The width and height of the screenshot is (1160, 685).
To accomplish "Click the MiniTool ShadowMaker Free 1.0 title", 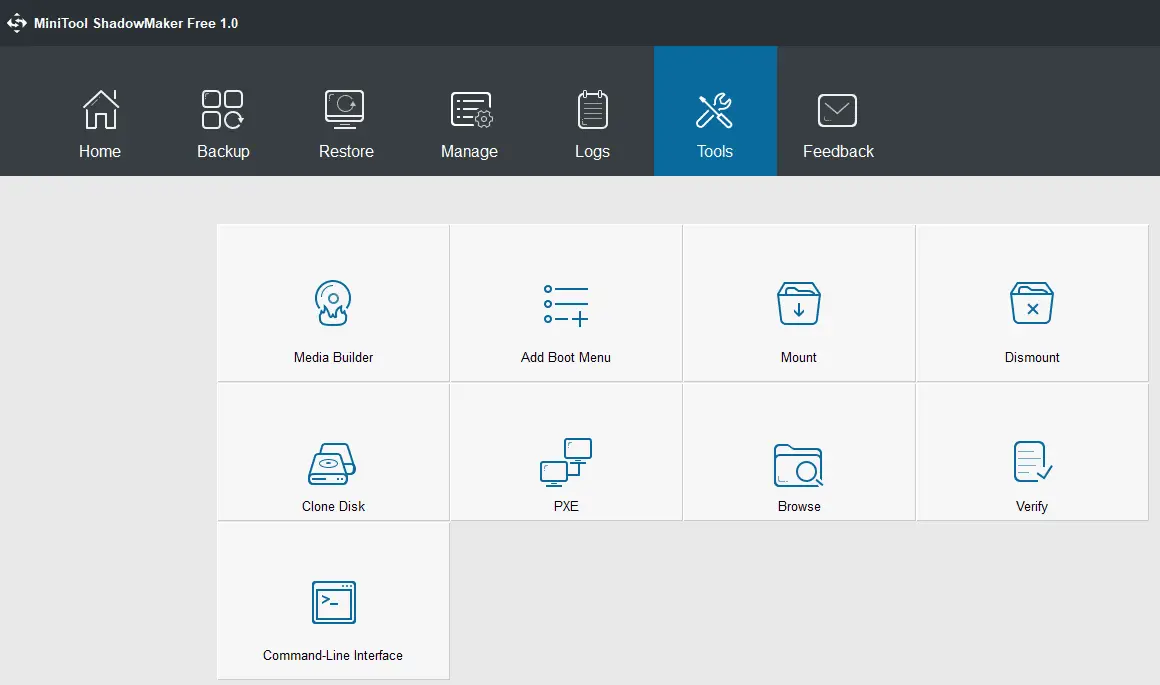I will tap(136, 23).
